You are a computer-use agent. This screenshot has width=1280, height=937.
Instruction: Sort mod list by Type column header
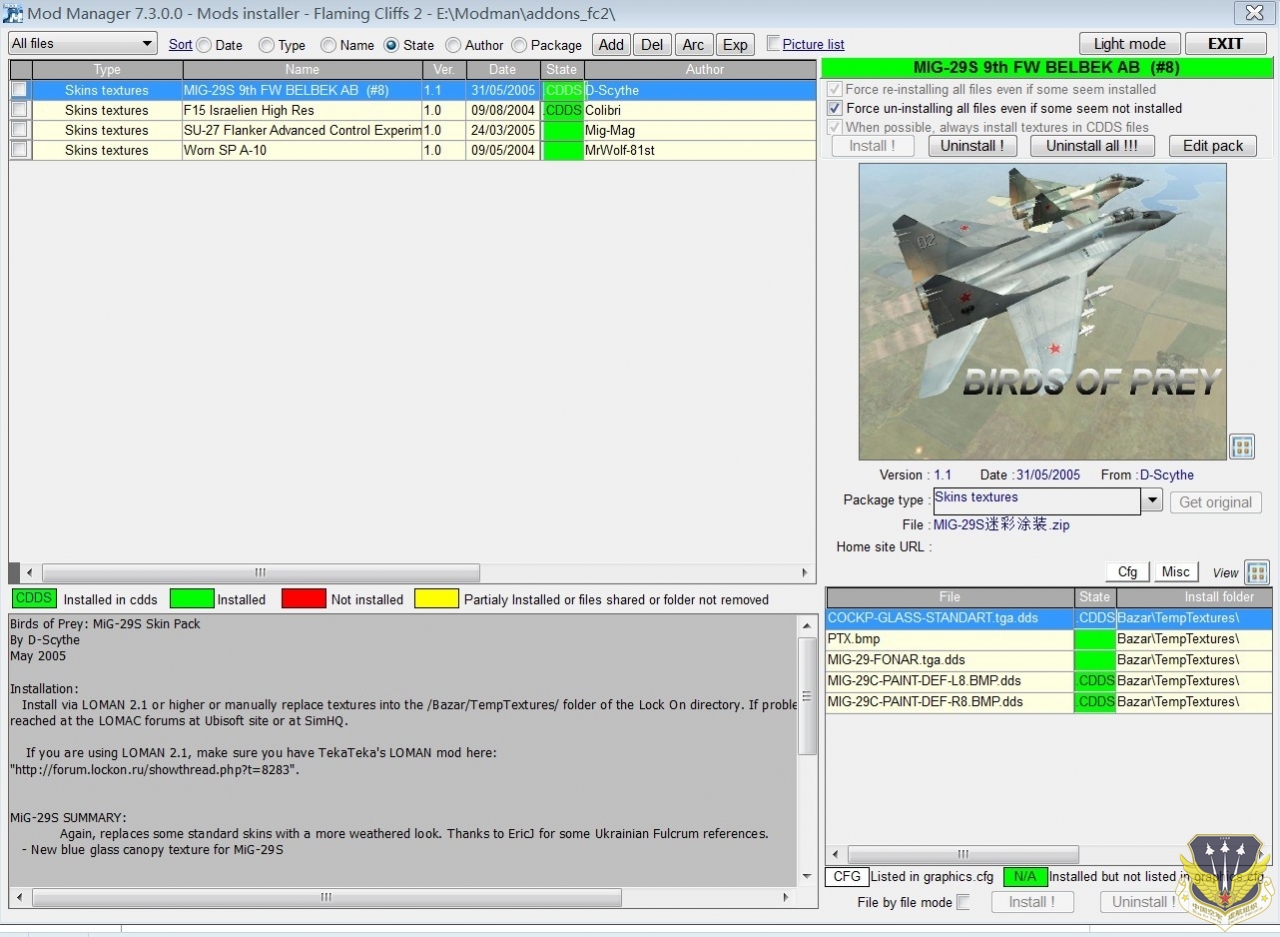tap(107, 70)
